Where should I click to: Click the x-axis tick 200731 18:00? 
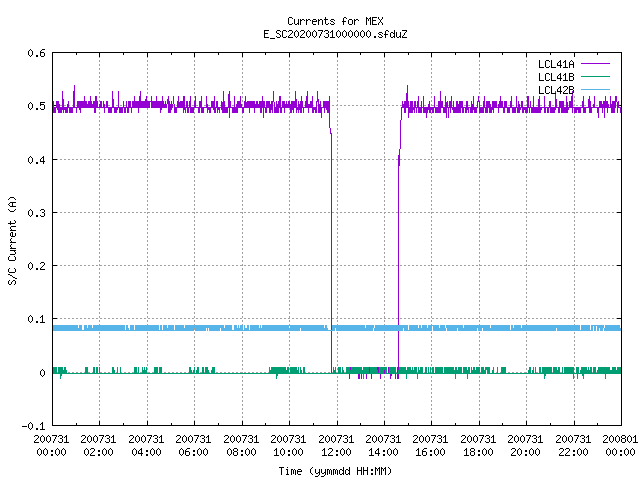click(x=478, y=446)
